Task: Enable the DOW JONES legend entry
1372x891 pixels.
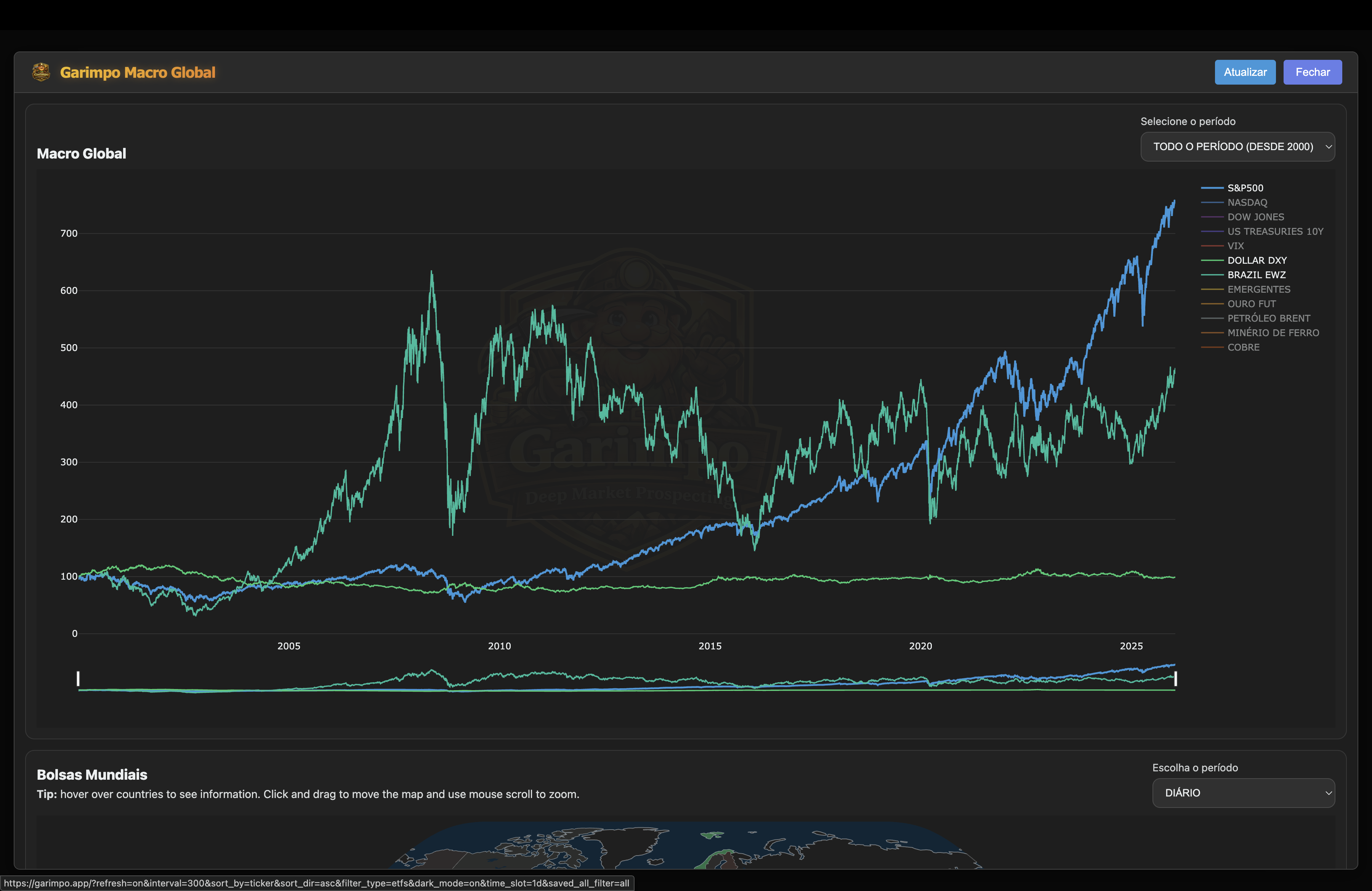Action: (1255, 217)
